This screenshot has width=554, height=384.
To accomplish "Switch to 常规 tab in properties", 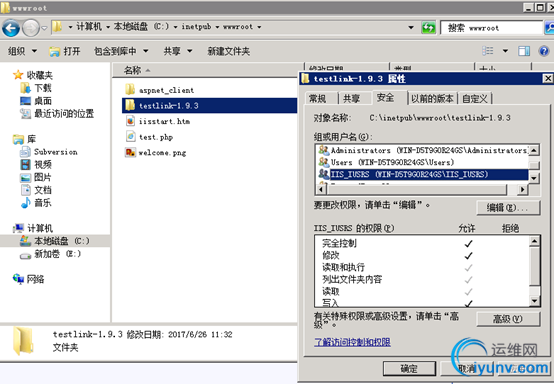I will [318, 99].
